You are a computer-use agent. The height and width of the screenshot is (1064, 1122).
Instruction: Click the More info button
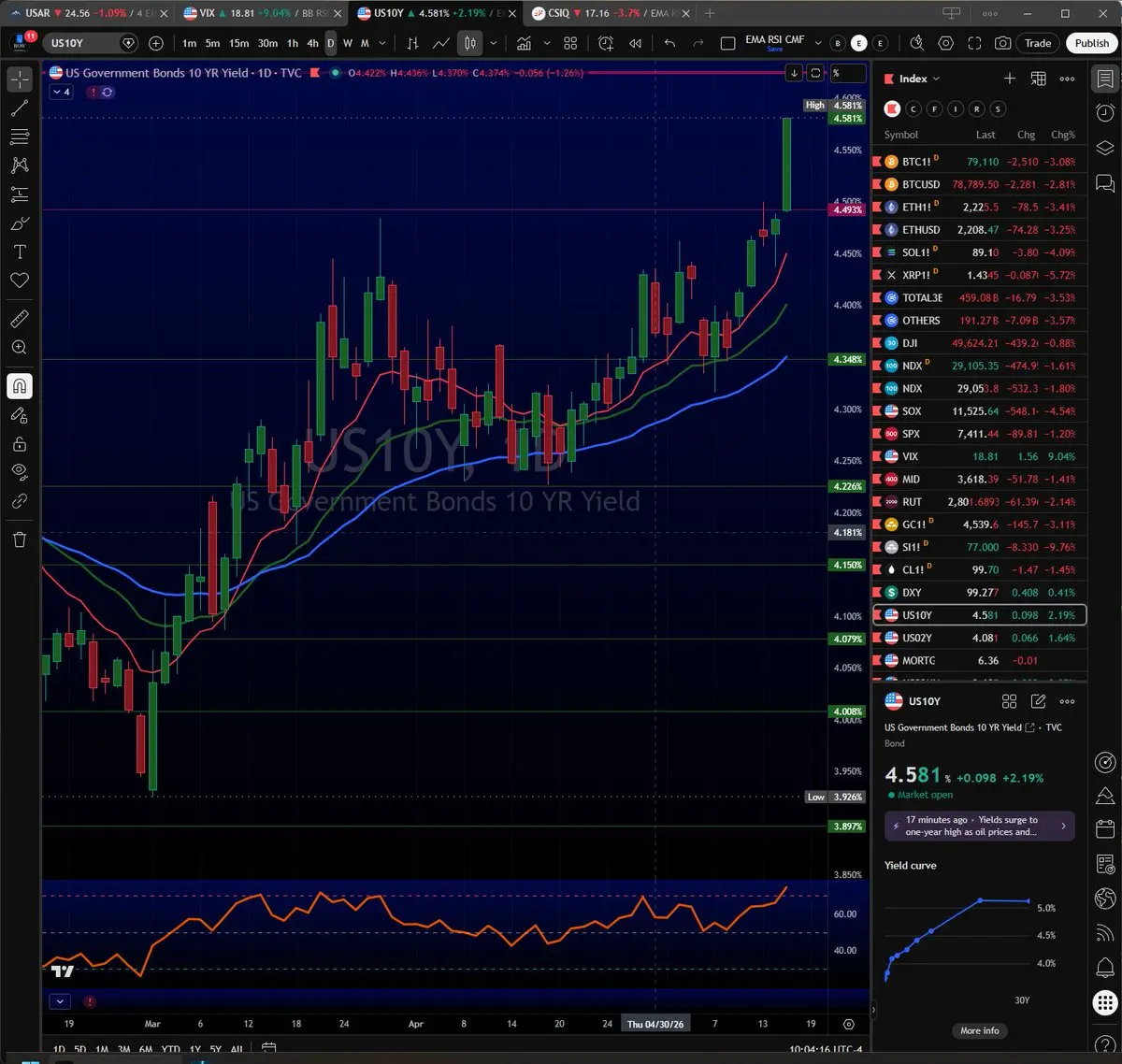click(979, 1030)
